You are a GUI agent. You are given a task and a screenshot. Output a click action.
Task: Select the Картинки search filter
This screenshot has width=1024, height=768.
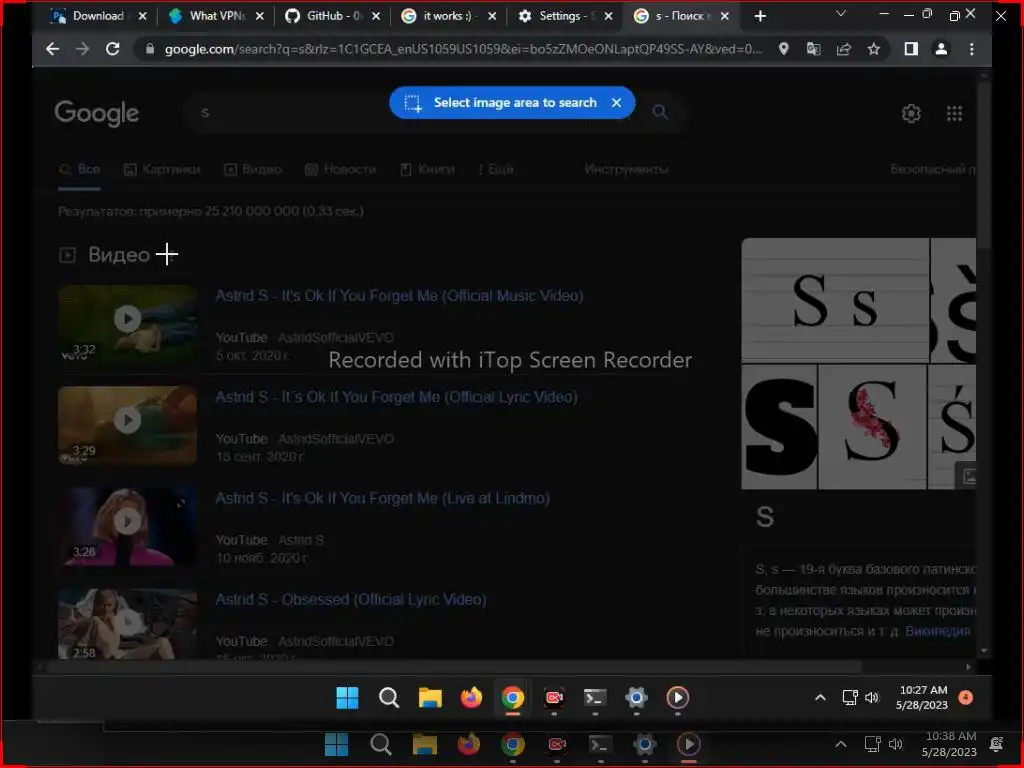point(162,169)
